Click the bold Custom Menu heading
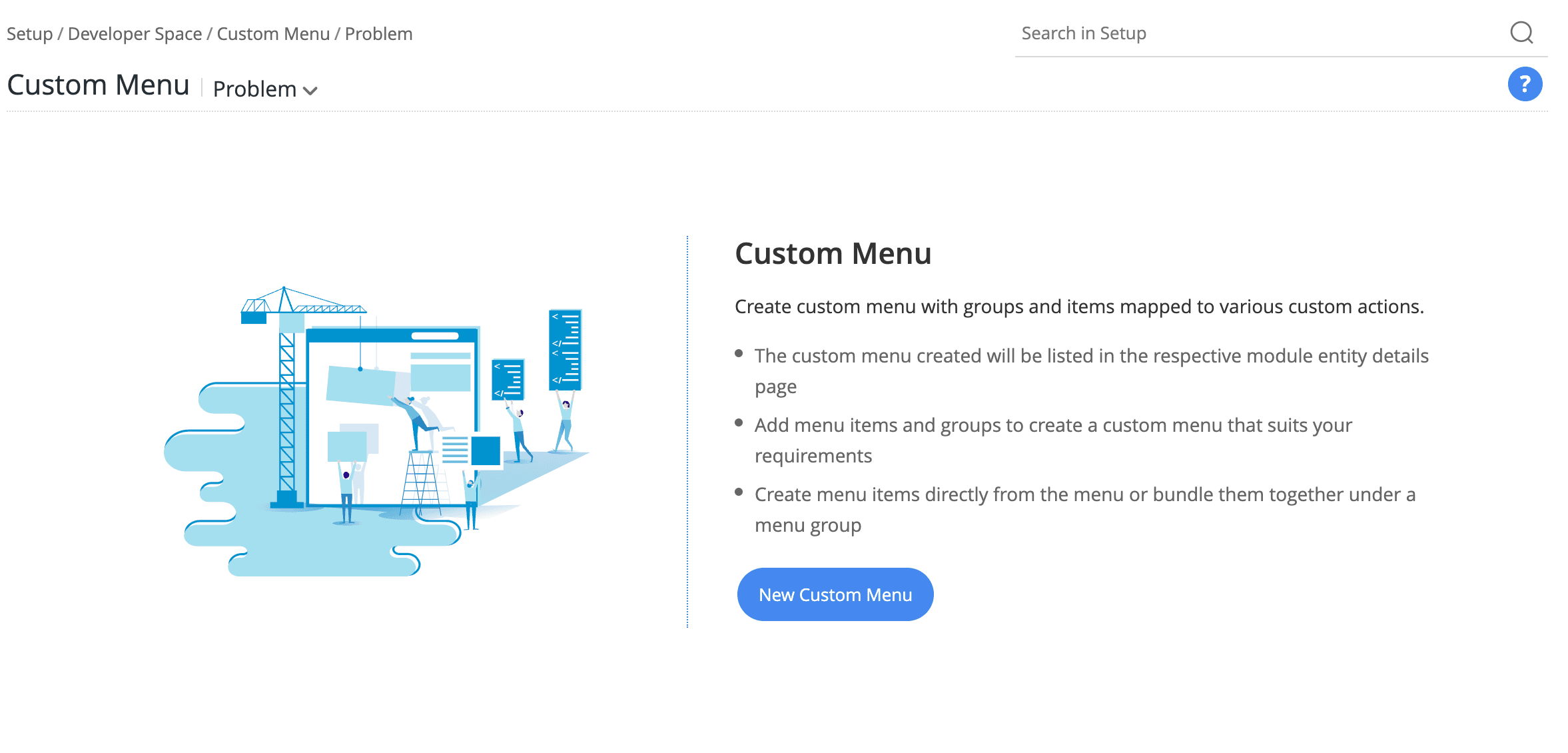 833,254
